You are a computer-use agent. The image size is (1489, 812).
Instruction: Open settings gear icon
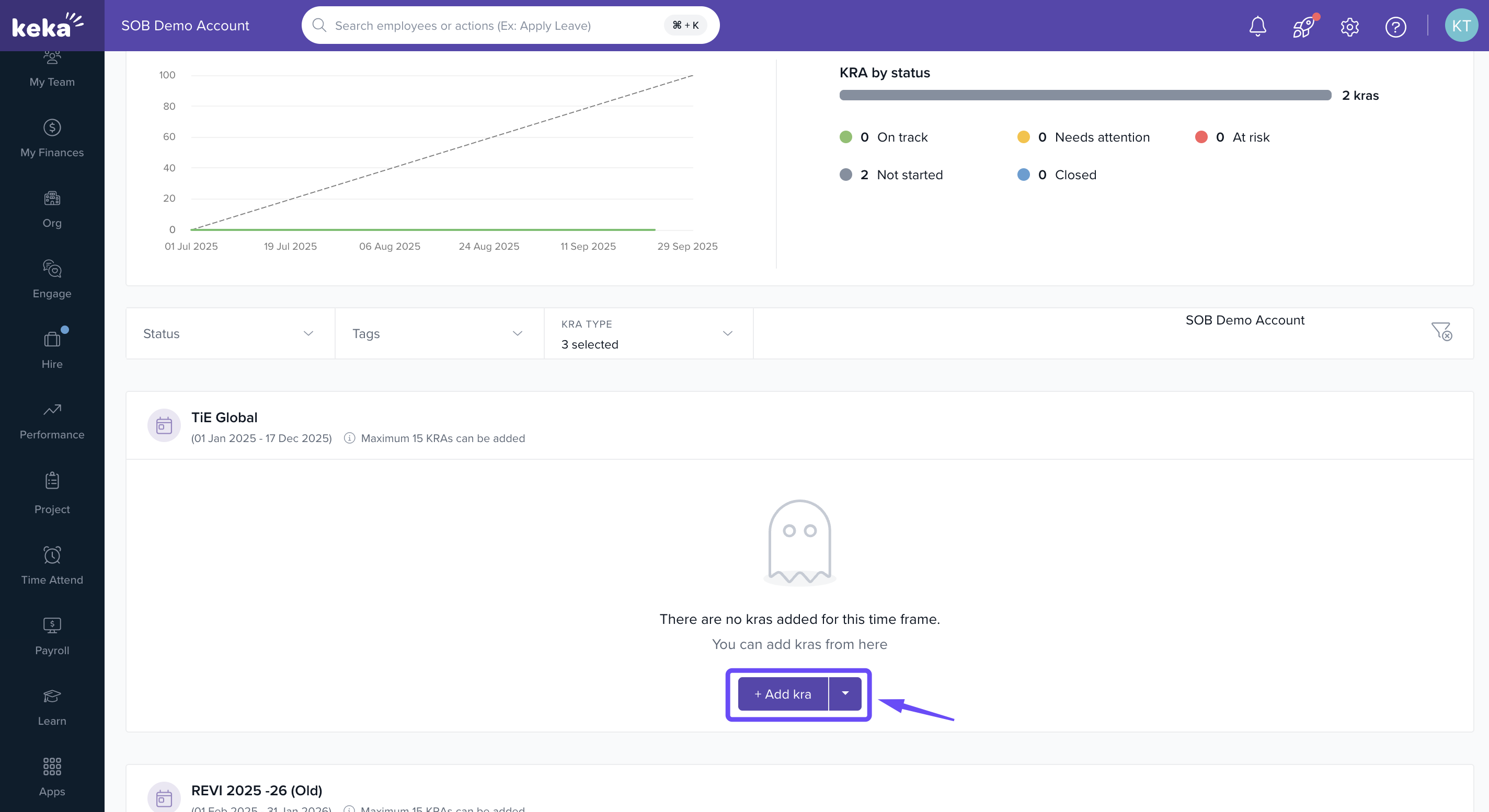[x=1349, y=27]
